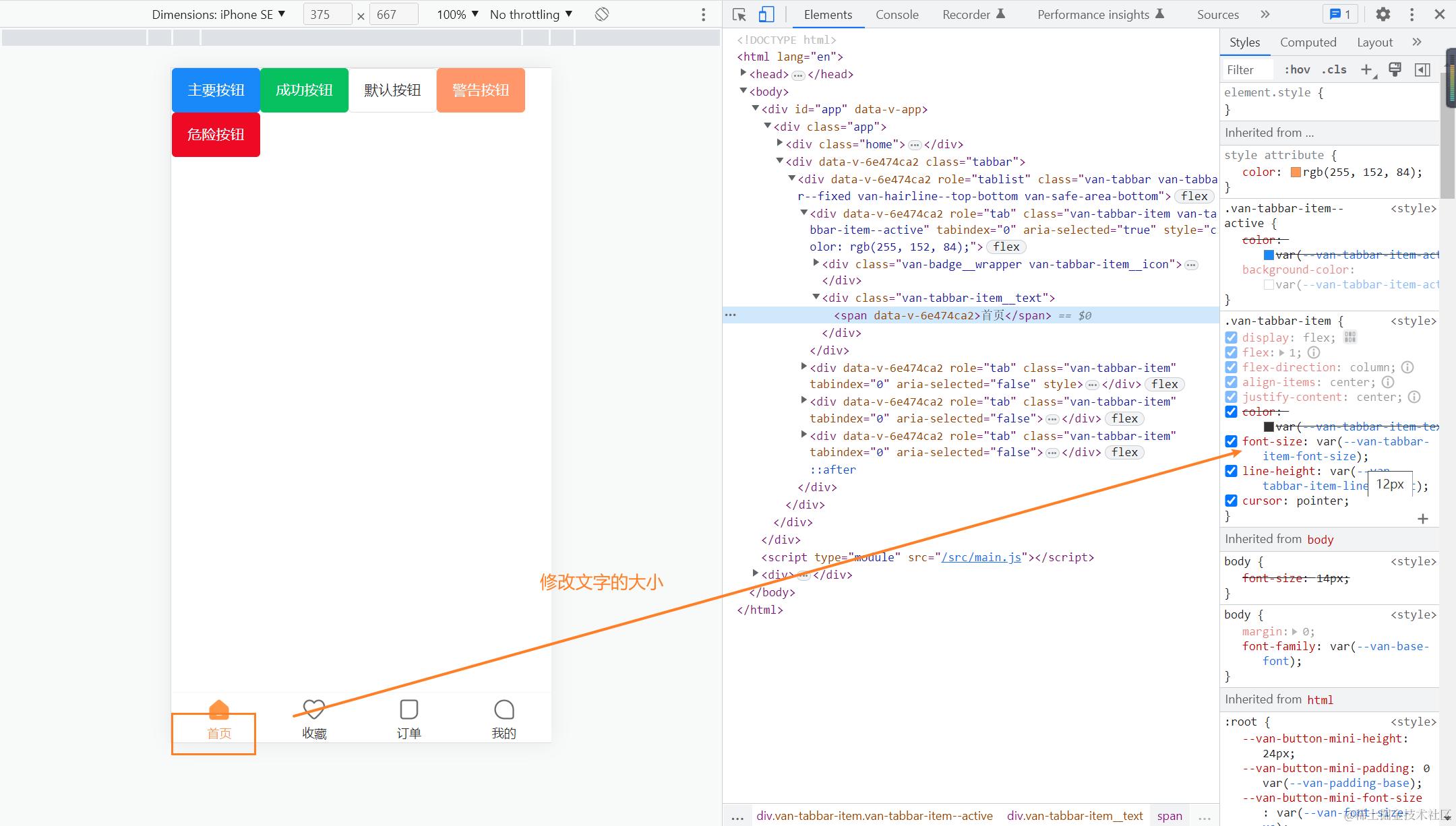The width and height of the screenshot is (1456, 826).
Task: Click the rotate device orientation icon
Action: pyautogui.click(x=602, y=14)
